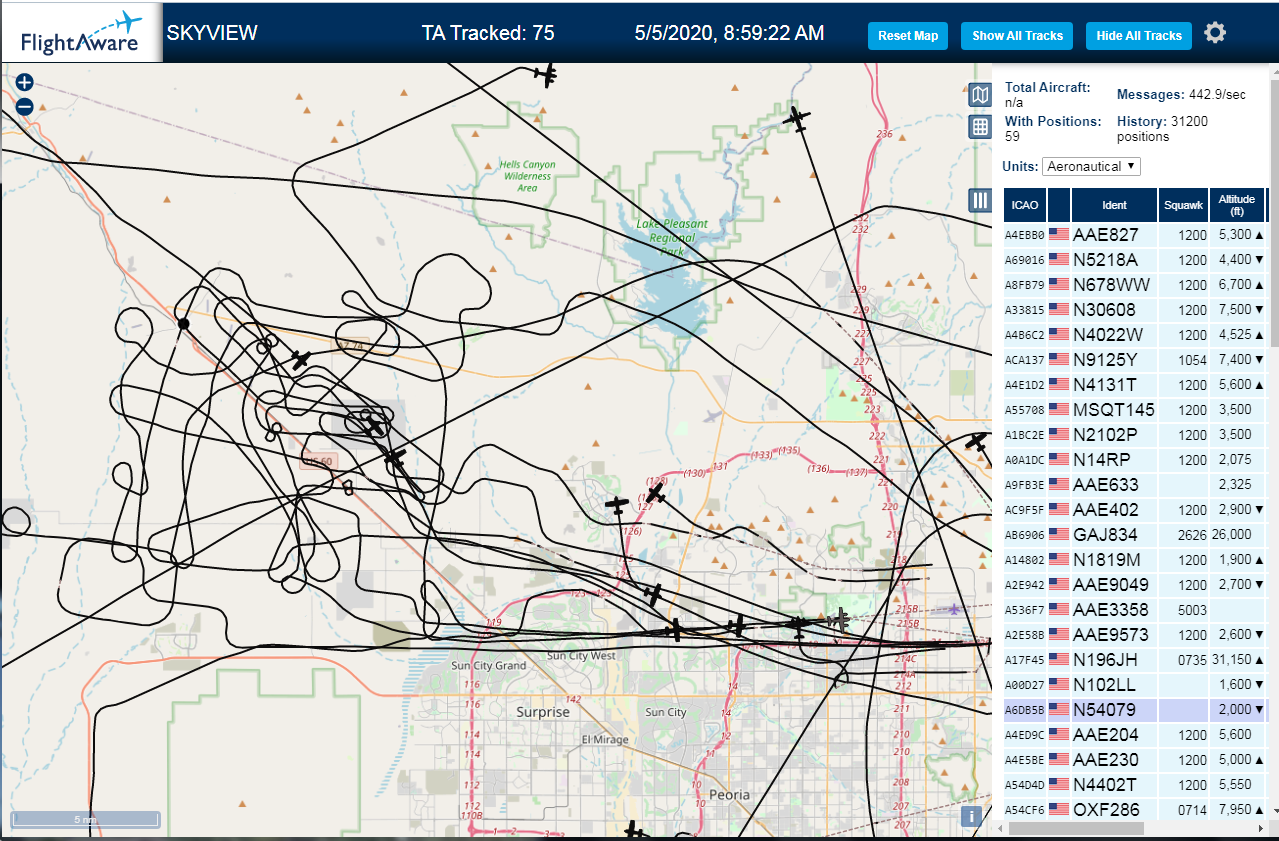The height and width of the screenshot is (841, 1279).
Task: Sort by Squawk column header
Action: (1183, 205)
